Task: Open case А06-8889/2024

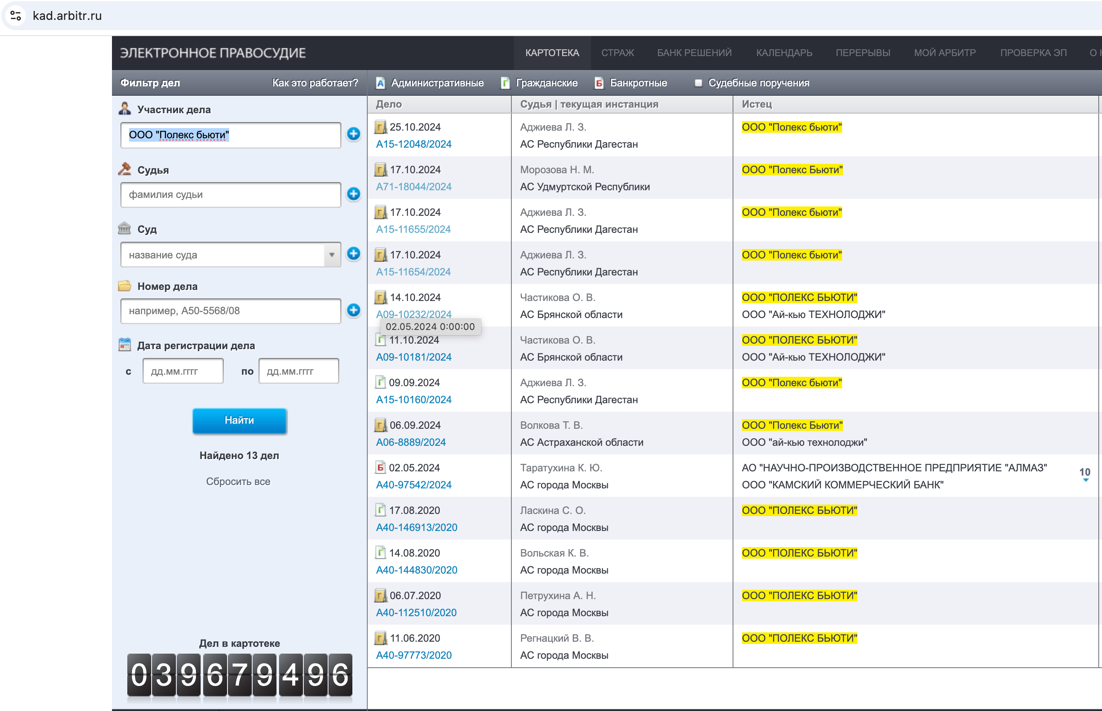Action: (x=411, y=442)
